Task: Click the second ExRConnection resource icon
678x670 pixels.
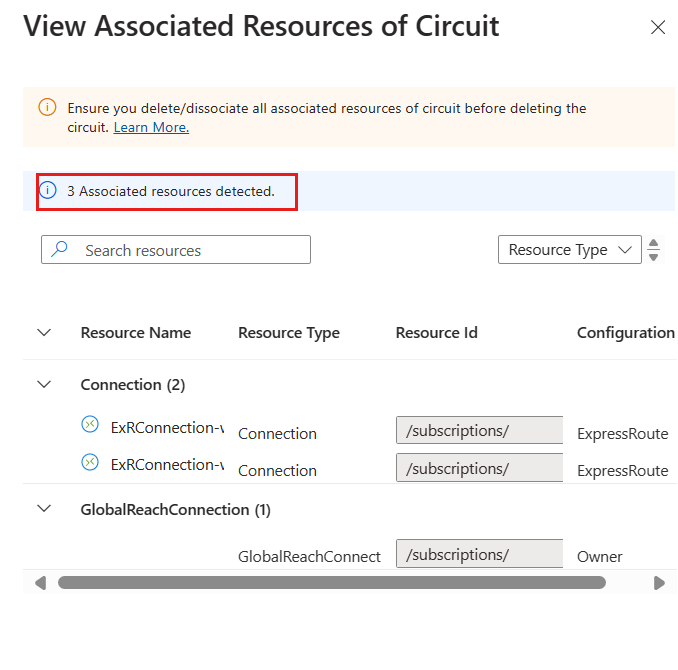Action: (x=90, y=462)
